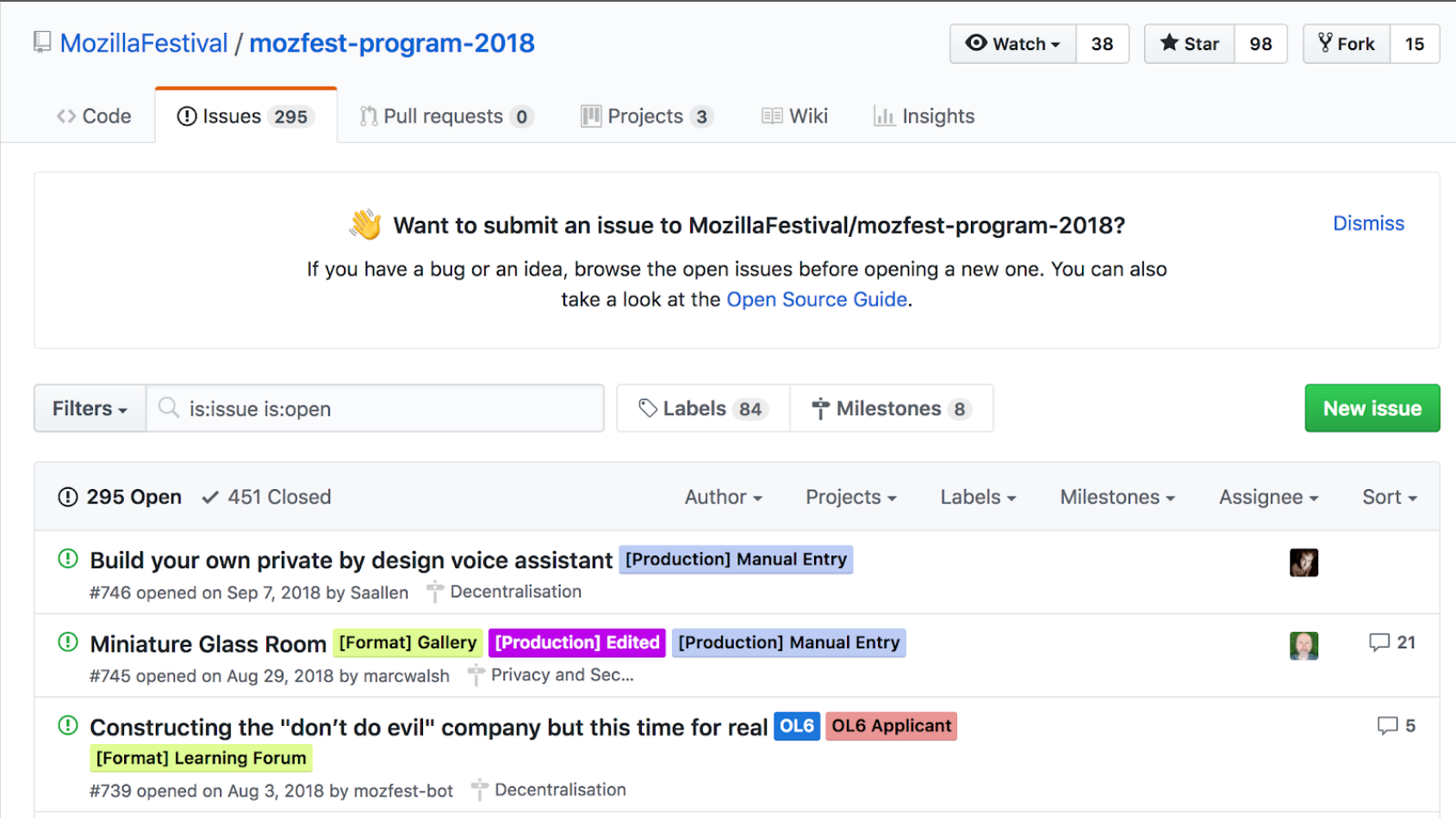This screenshot has width=1456, height=818.
Task: Expand the Labels filter dropdown
Action: pos(978,497)
